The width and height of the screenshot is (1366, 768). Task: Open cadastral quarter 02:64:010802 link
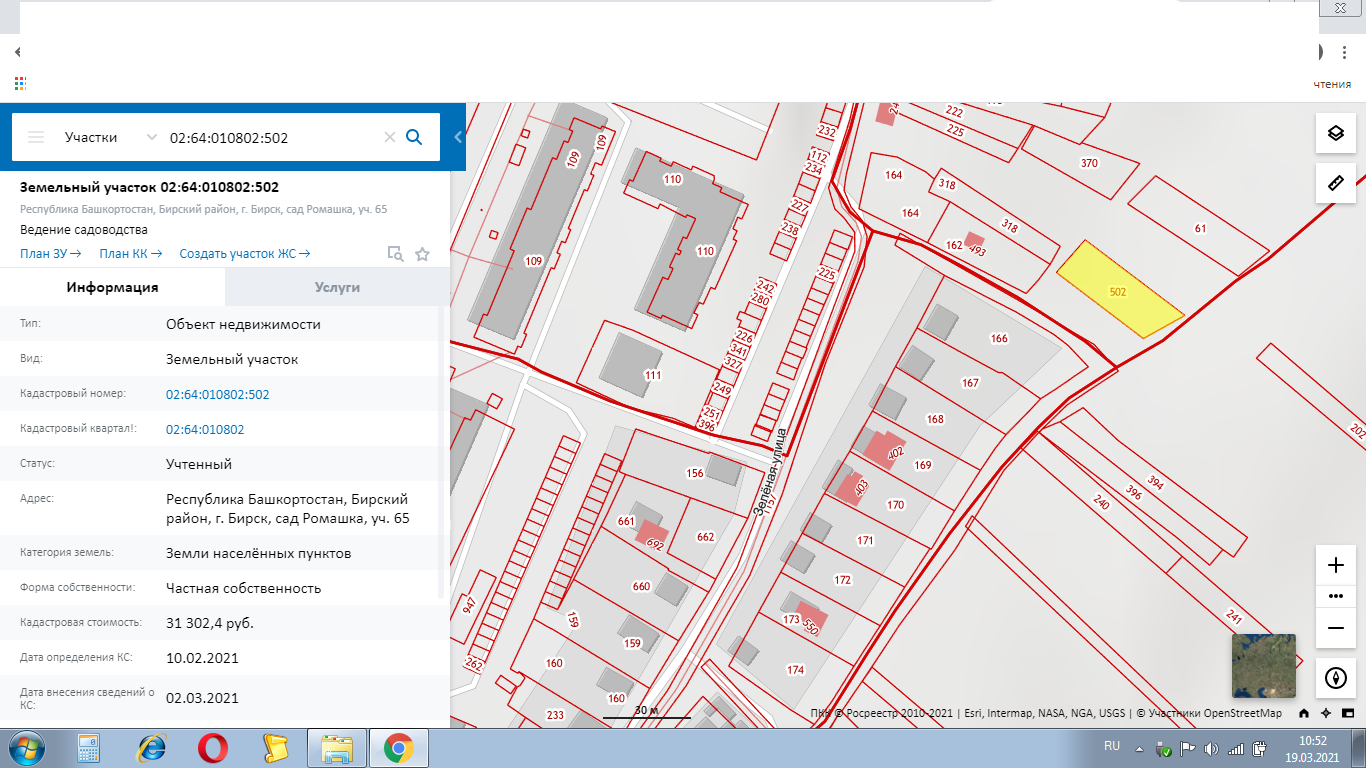click(205, 429)
